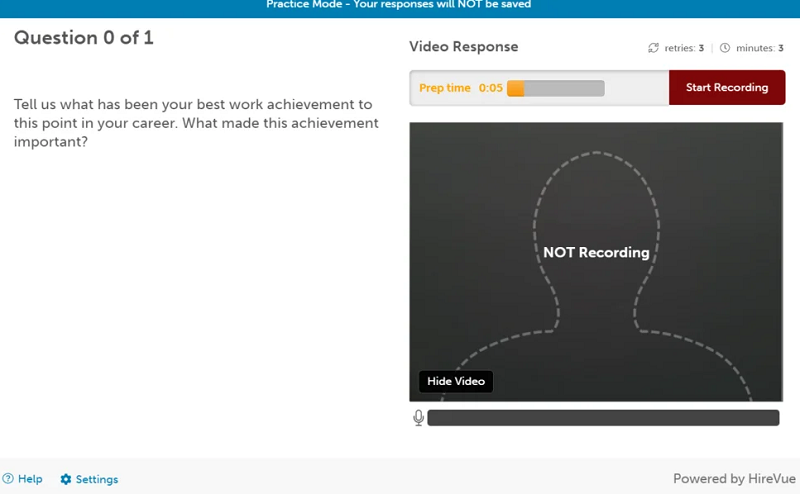The width and height of the screenshot is (800, 494).
Task: Click the retries refresh arrows icon
Action: pos(654,48)
